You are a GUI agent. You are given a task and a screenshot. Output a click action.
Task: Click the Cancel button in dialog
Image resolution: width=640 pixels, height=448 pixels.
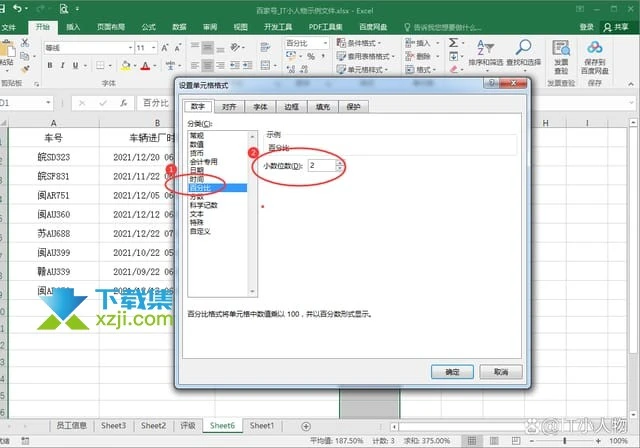pyautogui.click(x=501, y=372)
